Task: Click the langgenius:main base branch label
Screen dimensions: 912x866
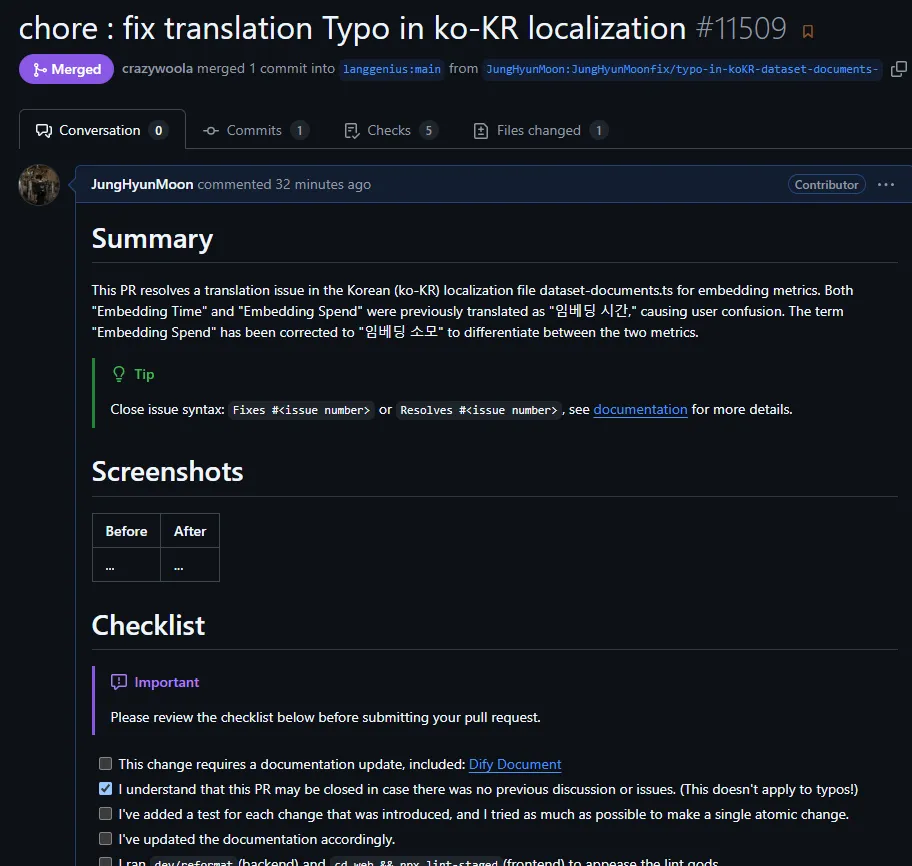Action: point(391,69)
